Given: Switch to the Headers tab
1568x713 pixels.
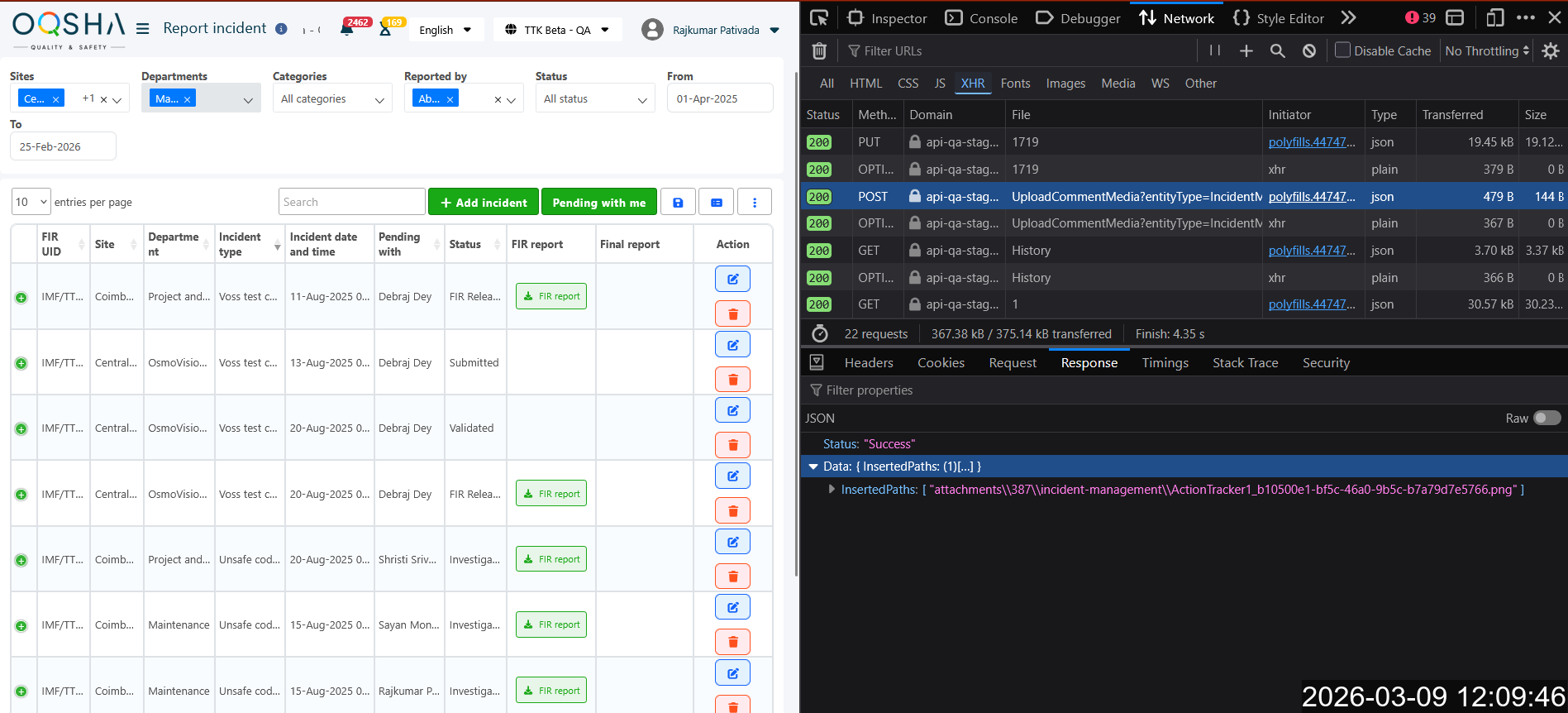Looking at the screenshot, I should pos(868,363).
